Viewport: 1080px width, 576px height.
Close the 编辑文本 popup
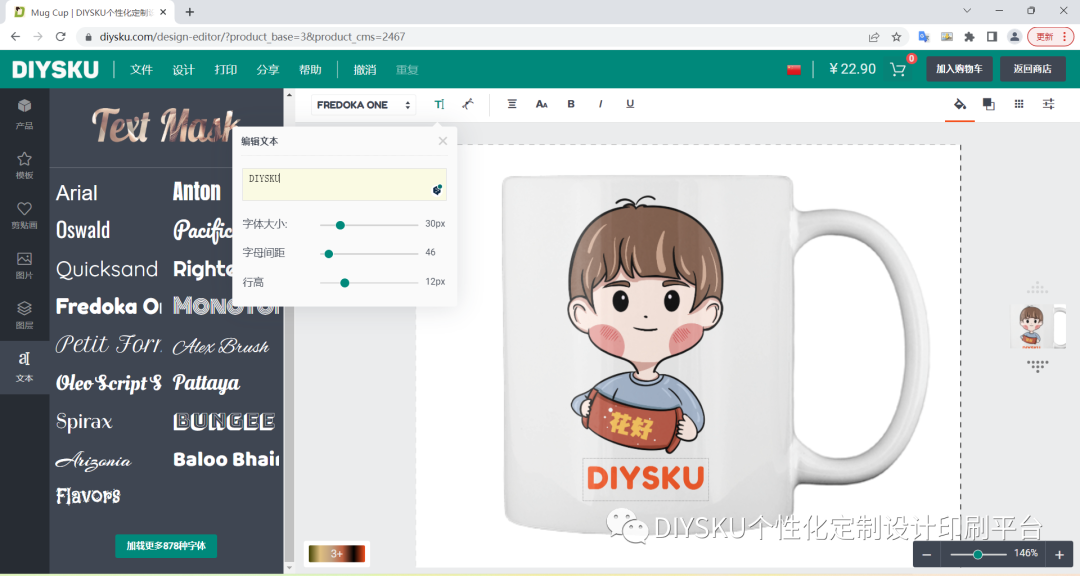(x=443, y=141)
